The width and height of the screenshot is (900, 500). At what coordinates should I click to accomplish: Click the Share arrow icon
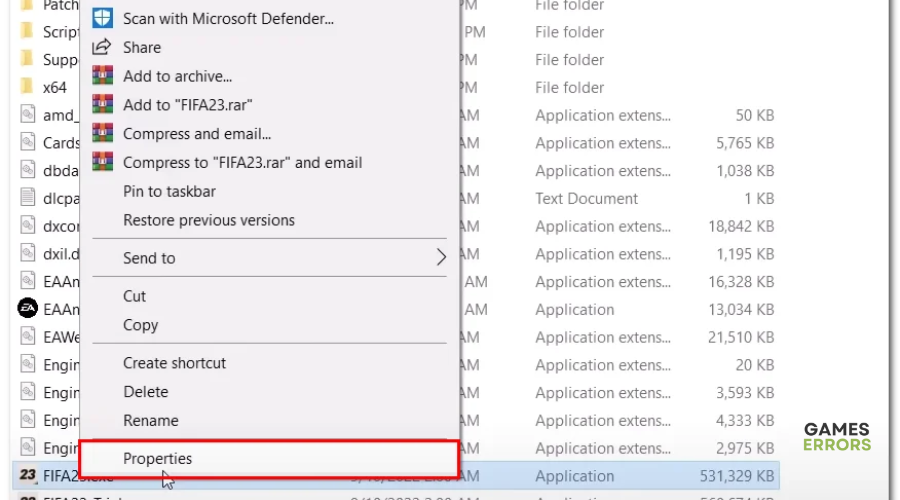coord(102,47)
